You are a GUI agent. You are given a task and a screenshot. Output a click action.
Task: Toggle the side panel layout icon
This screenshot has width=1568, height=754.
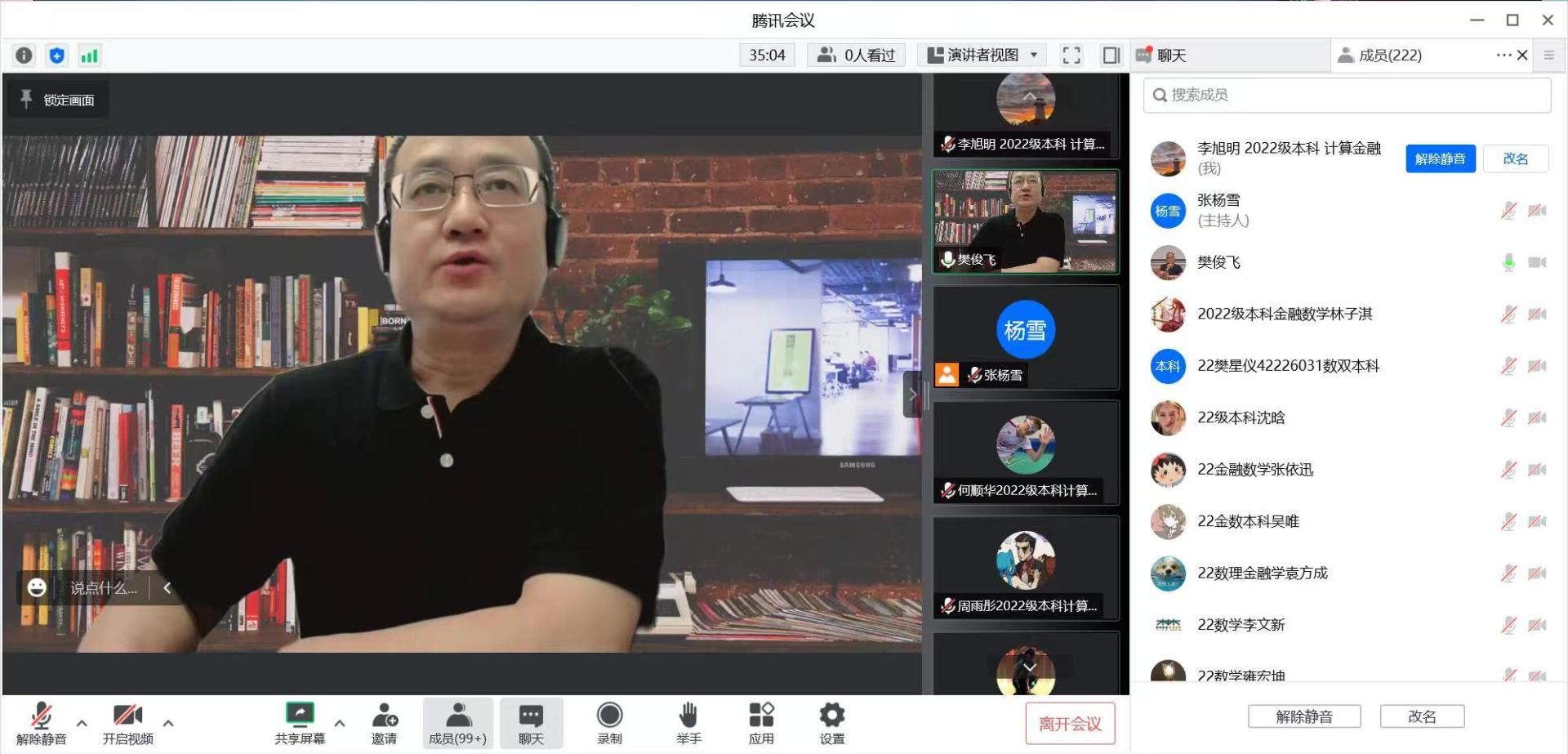[x=1111, y=56]
